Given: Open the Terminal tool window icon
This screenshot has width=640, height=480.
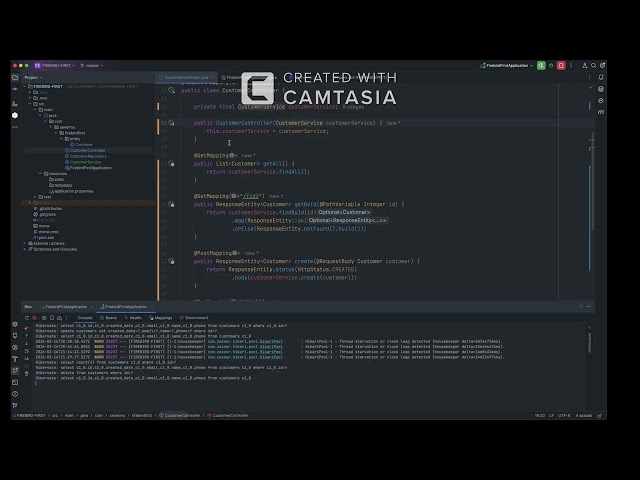Looking at the screenshot, I should [x=15, y=382].
